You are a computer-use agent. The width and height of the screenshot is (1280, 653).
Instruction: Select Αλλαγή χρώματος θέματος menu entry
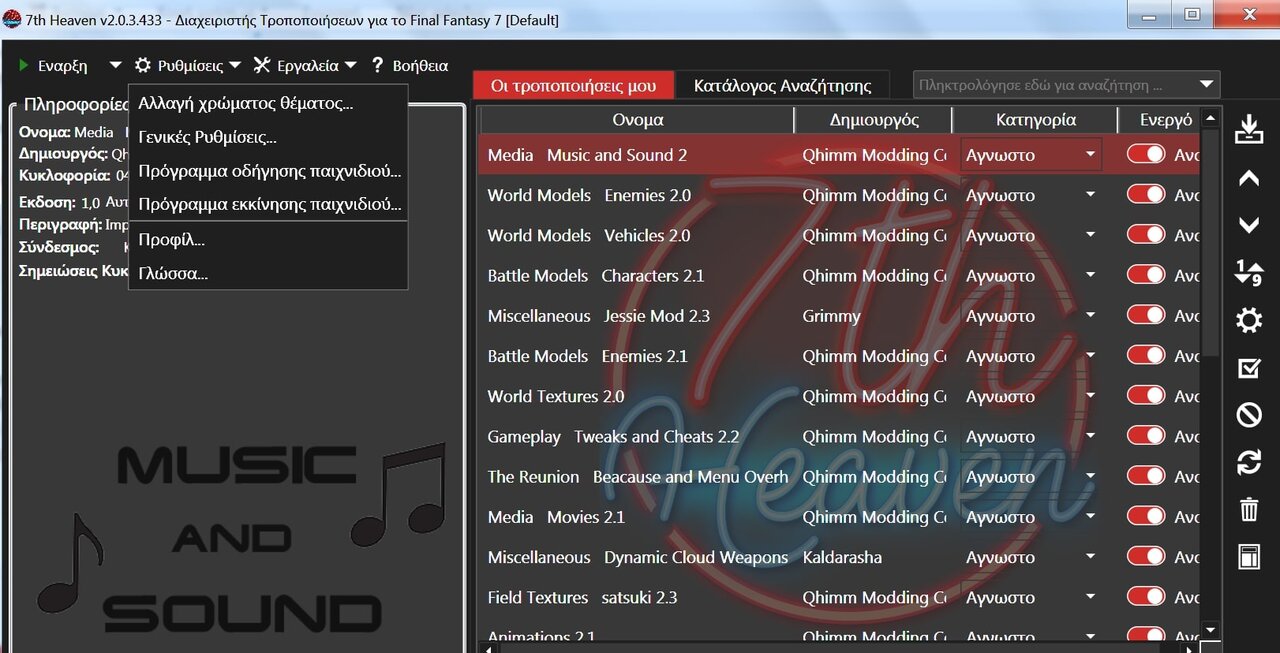pyautogui.click(x=246, y=103)
